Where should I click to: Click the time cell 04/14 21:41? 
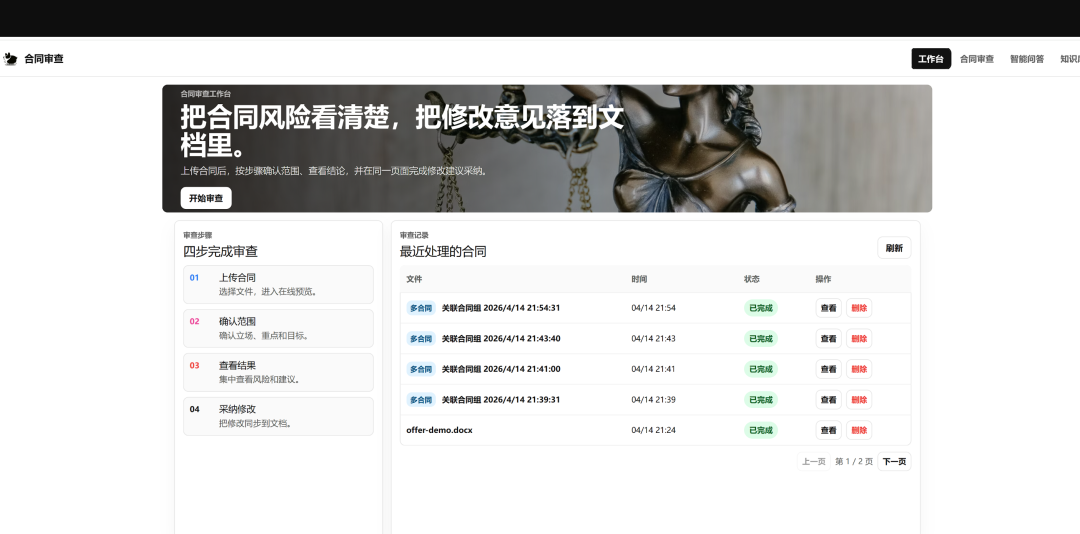(653, 369)
